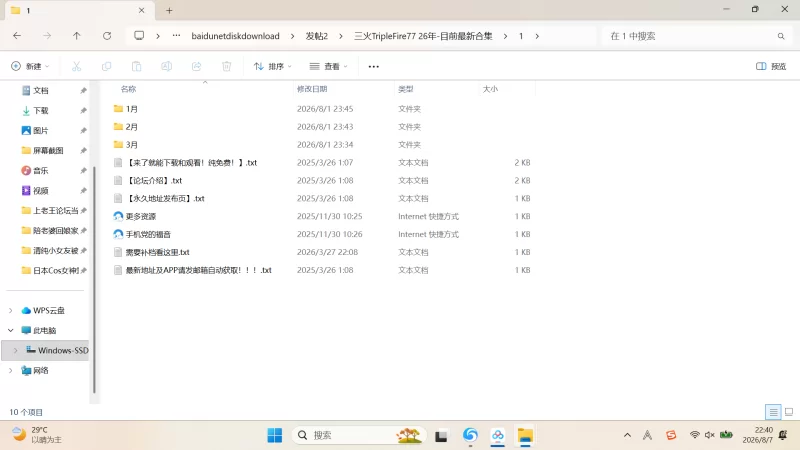Open chevron after baidunetdiskdownload breadcrumb
Viewport: 800px width, 450px height.
[x=292, y=36]
